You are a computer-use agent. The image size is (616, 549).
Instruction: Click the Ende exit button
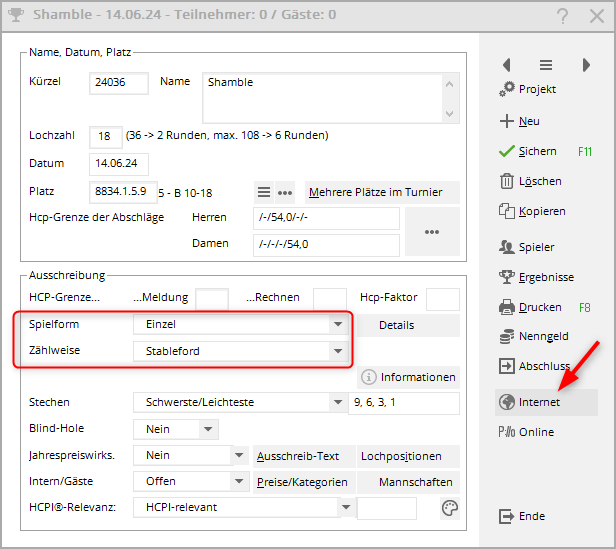tap(522, 516)
